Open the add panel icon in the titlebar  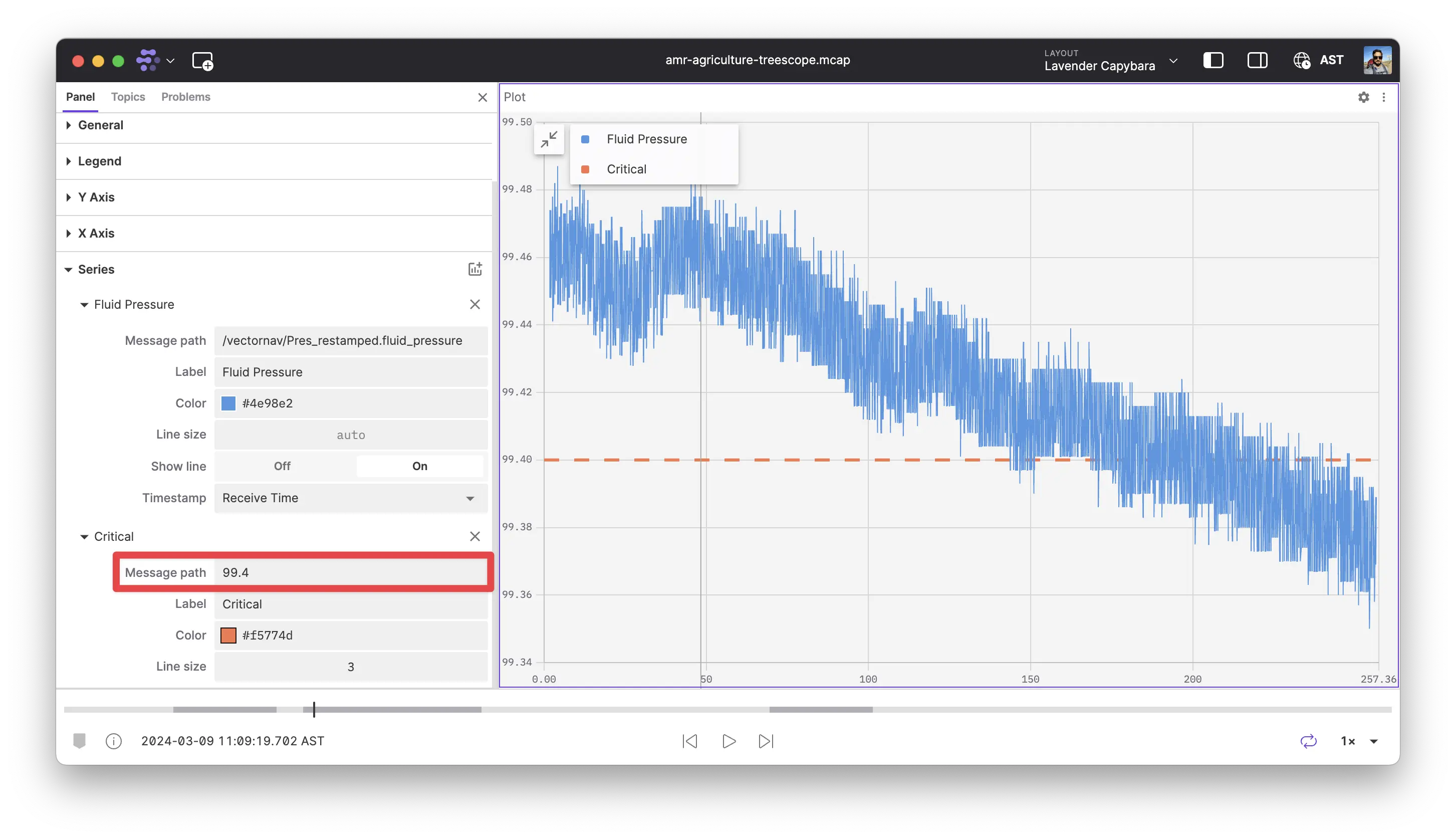[203, 61]
